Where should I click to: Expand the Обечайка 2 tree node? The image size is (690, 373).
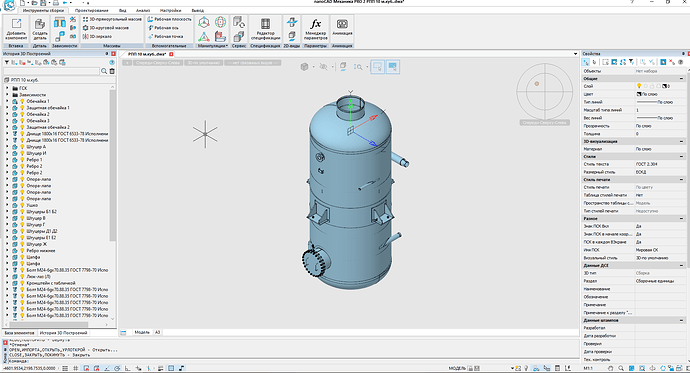tap(7, 114)
